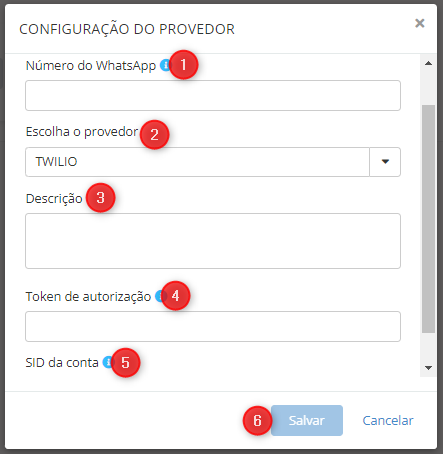Click red annotation marker number 5

click(x=125, y=363)
